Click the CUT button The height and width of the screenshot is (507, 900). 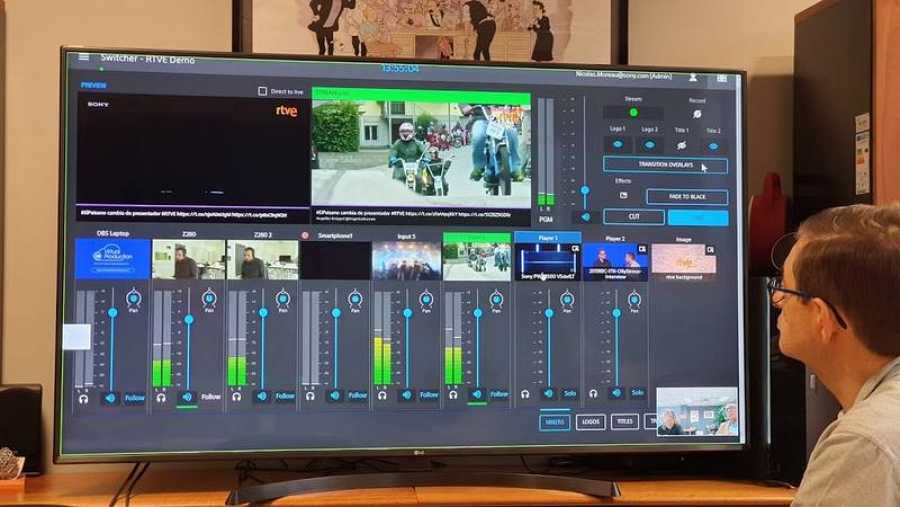click(634, 216)
